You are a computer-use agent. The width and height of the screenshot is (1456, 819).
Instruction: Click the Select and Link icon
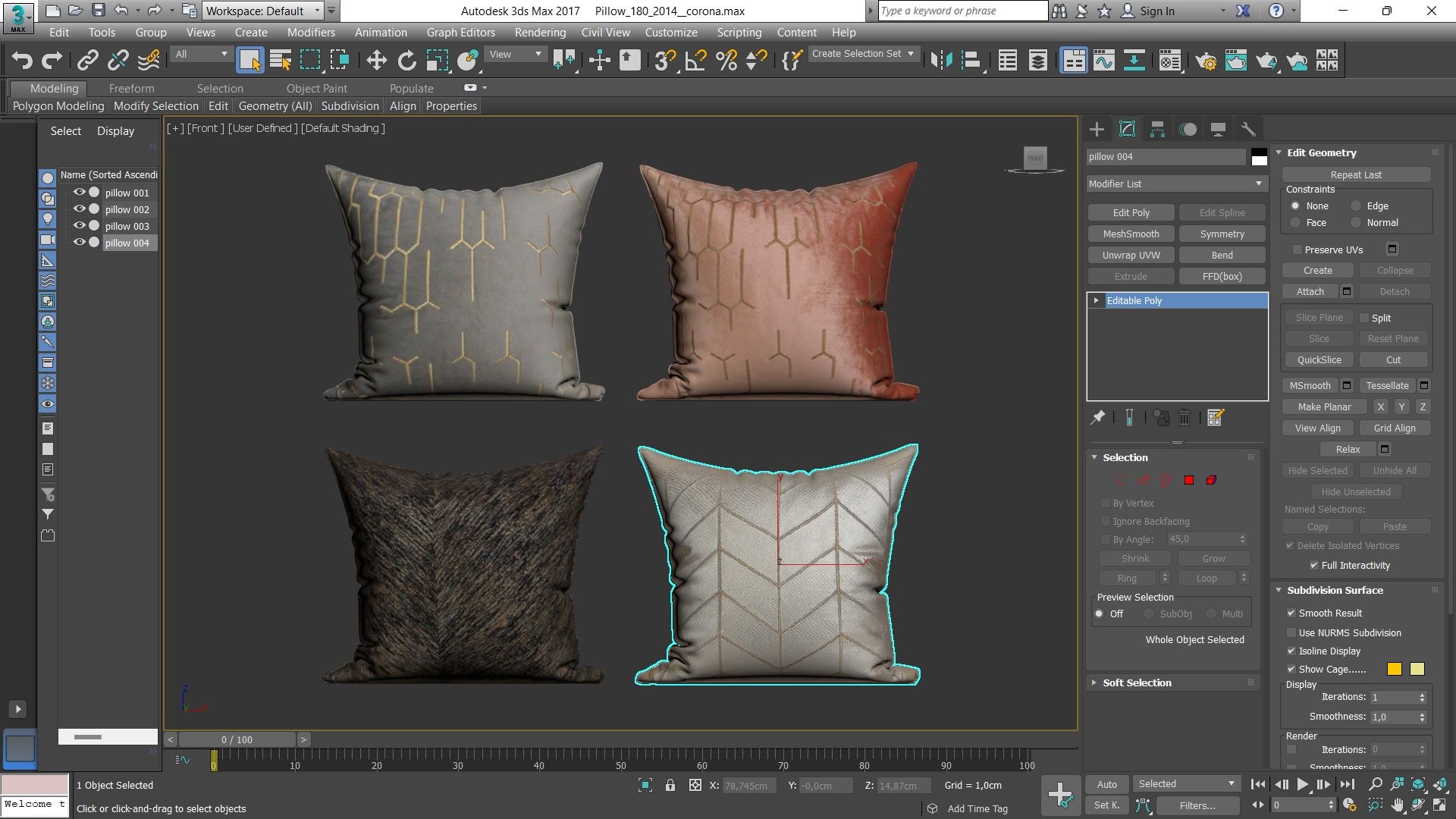click(x=88, y=61)
